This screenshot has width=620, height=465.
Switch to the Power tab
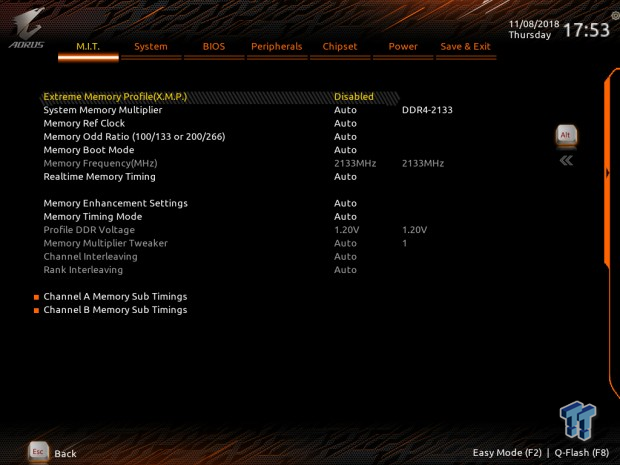click(403, 47)
